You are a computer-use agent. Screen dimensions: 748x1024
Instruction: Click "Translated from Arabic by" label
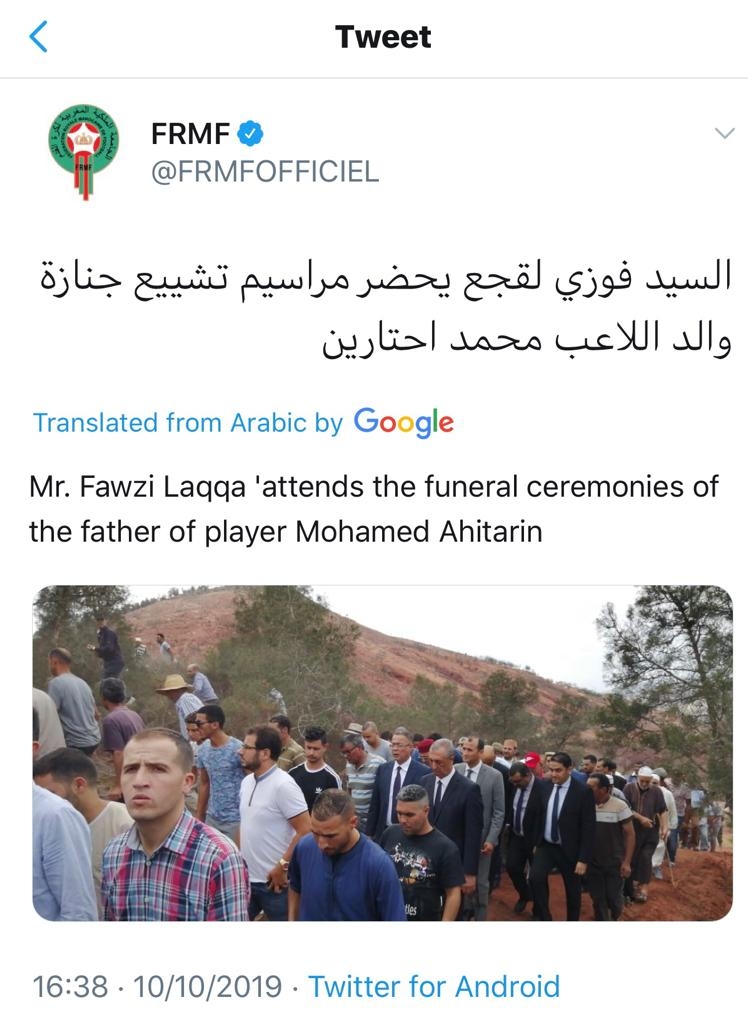click(x=188, y=423)
